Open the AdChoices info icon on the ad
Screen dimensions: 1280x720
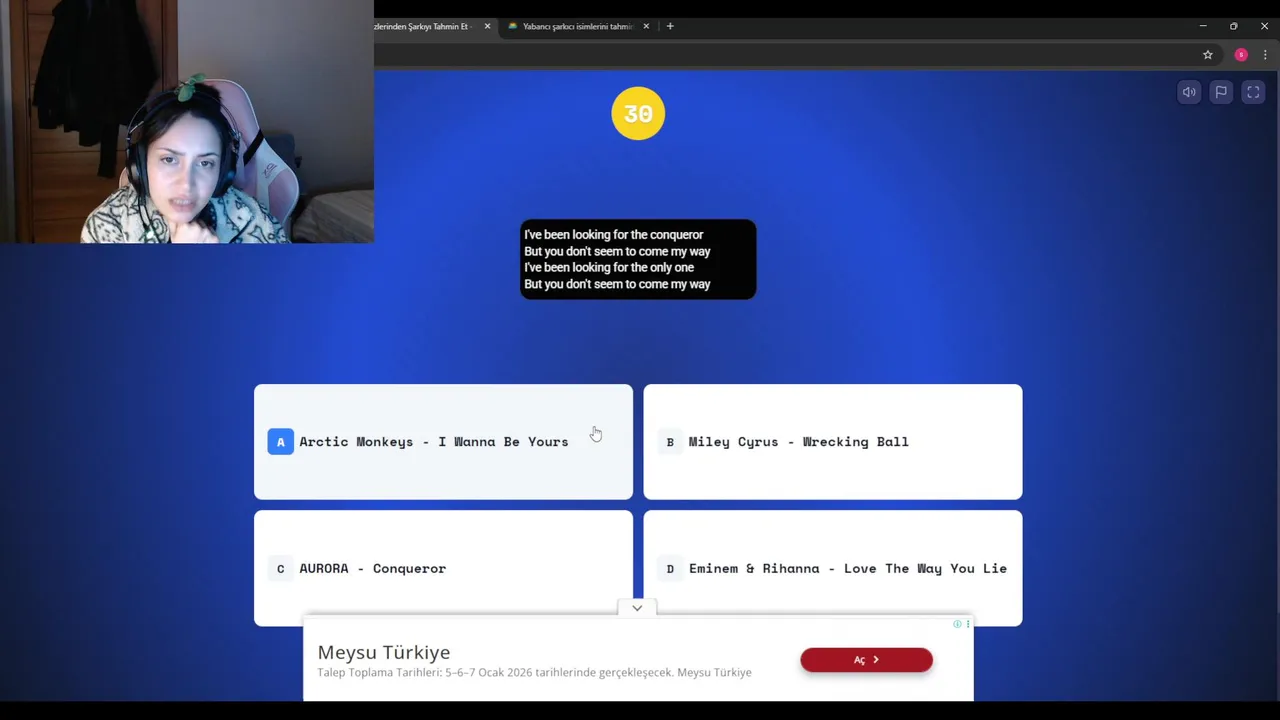(957, 624)
